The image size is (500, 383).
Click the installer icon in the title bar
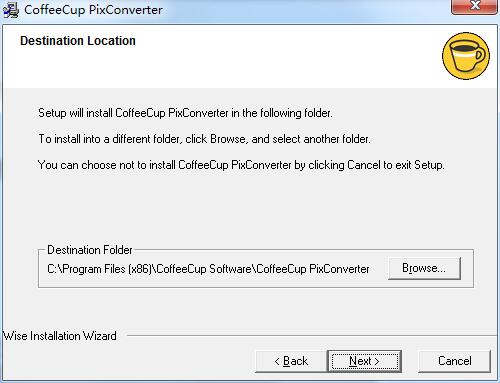point(11,10)
